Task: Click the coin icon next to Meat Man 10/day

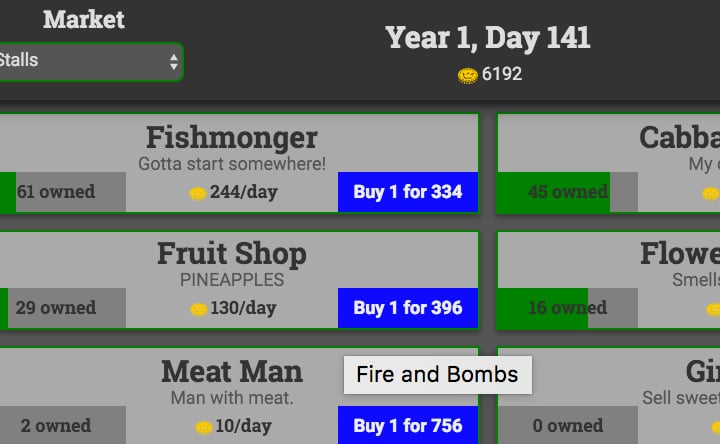Action: click(204, 427)
